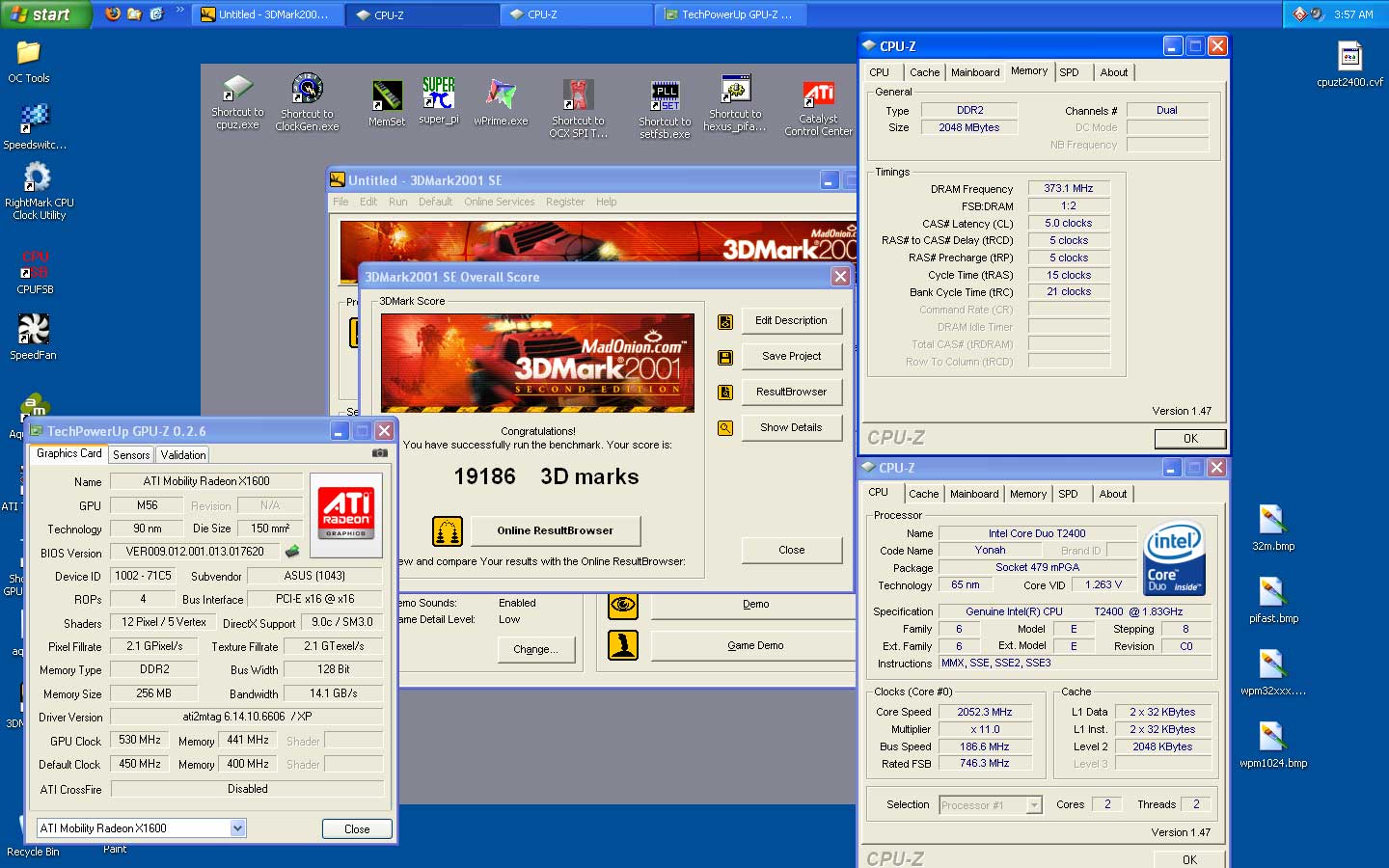Open the pifast.bmp file icon
Viewport: 1389px width, 868px height.
[1272, 591]
